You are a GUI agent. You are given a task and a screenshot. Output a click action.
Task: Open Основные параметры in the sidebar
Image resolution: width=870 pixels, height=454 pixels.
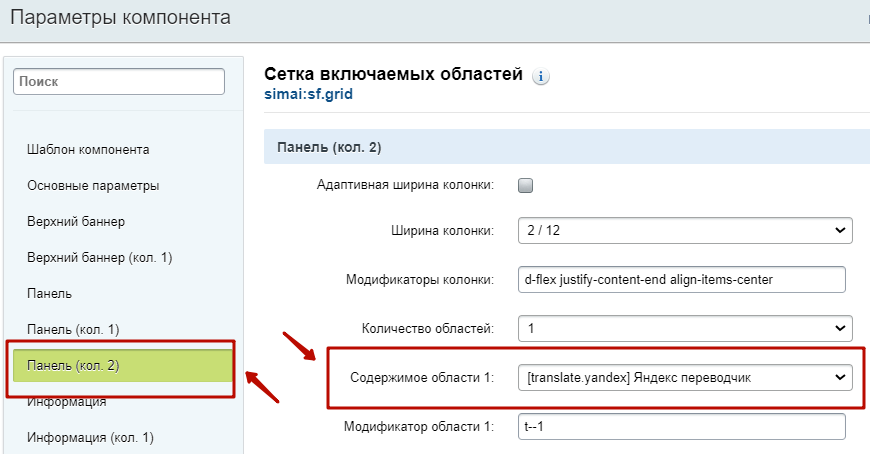point(93,185)
